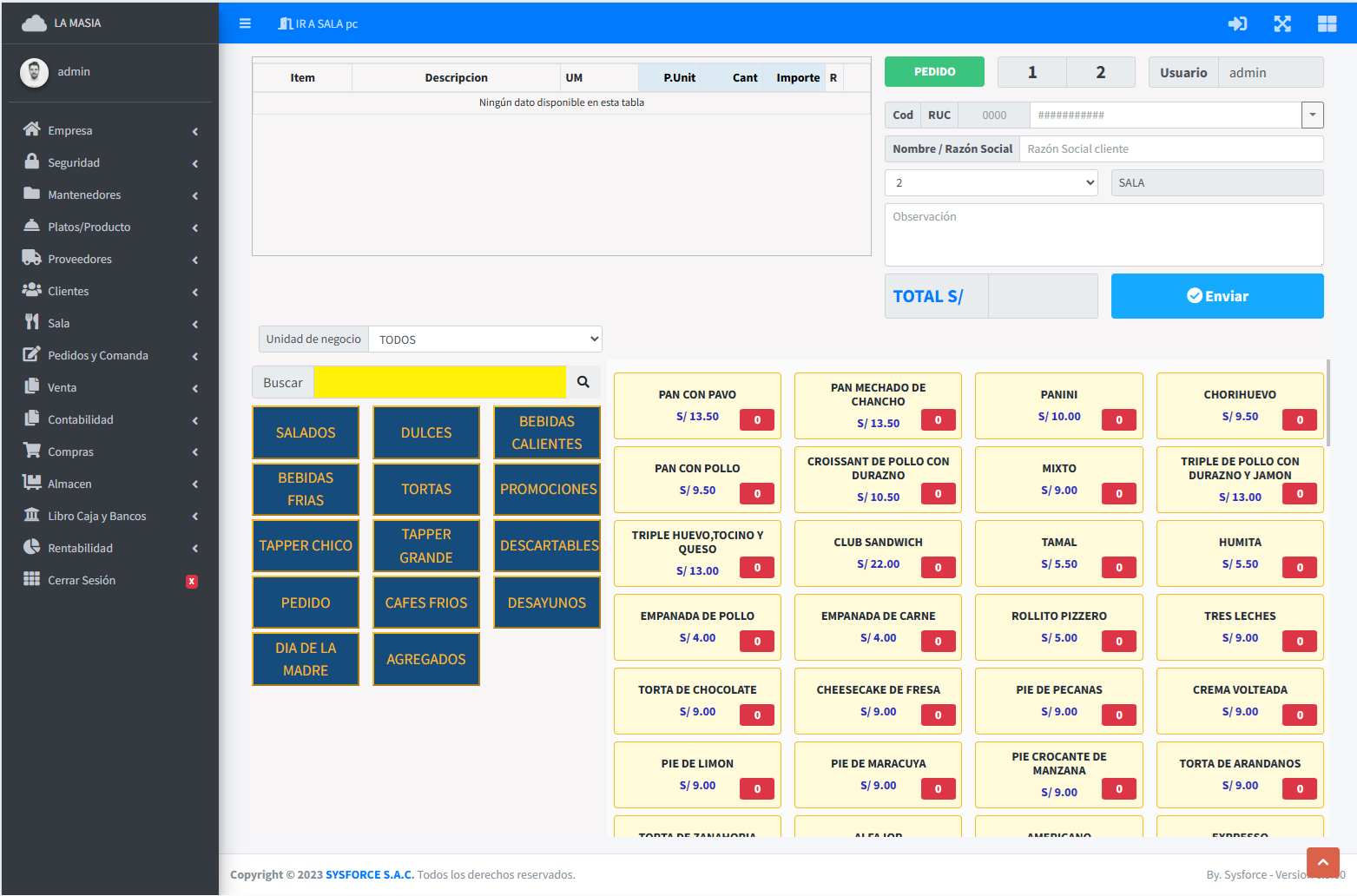Click the LA MASIA cloud logo
1357x896 pixels.
pyautogui.click(x=35, y=23)
